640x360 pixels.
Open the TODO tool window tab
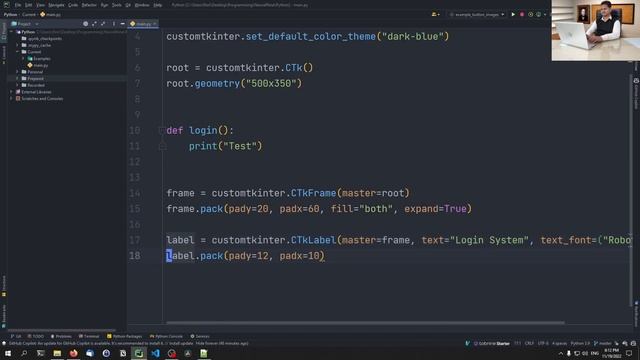[36, 336]
